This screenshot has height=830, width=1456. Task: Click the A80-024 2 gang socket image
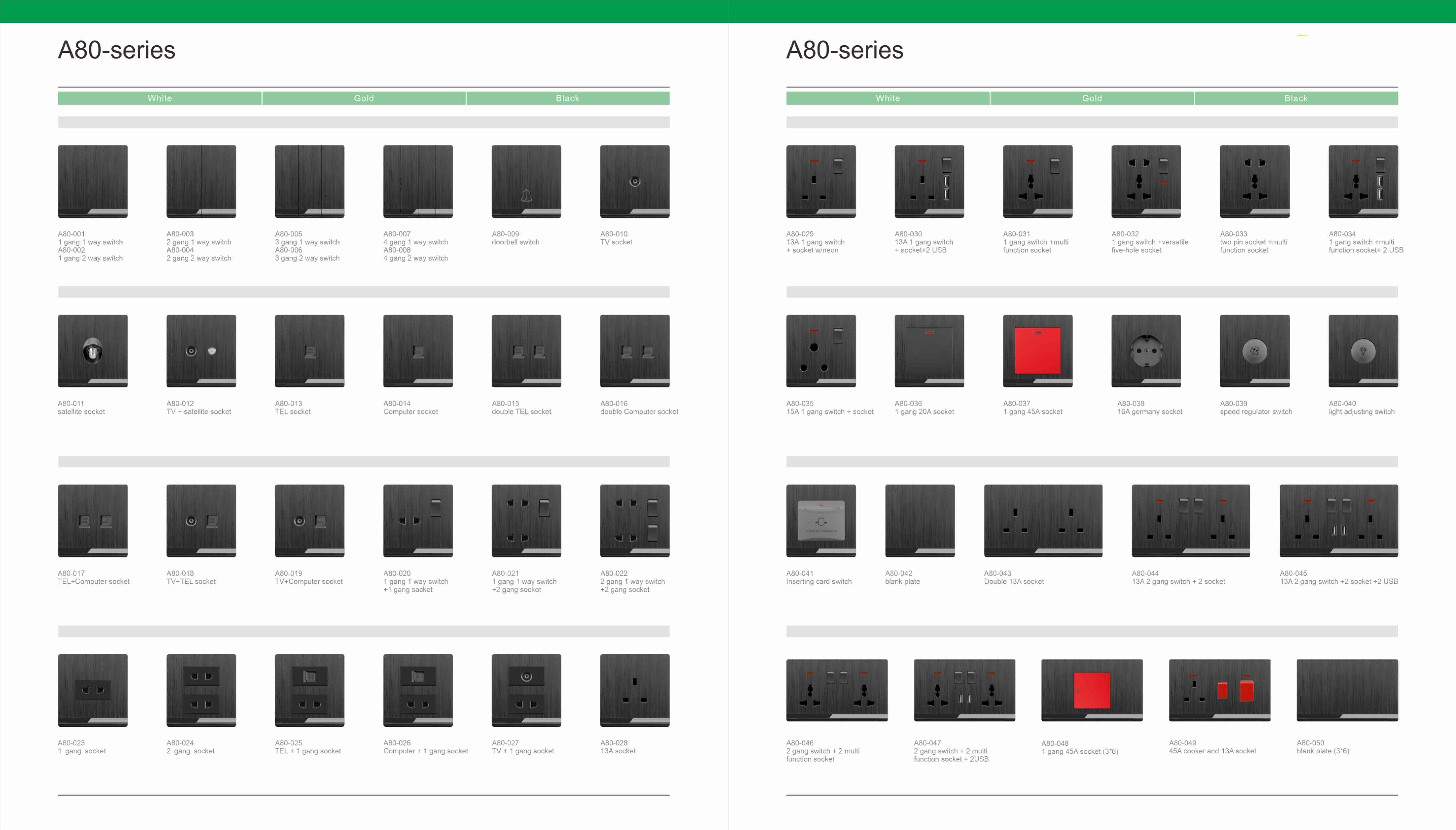(201, 690)
